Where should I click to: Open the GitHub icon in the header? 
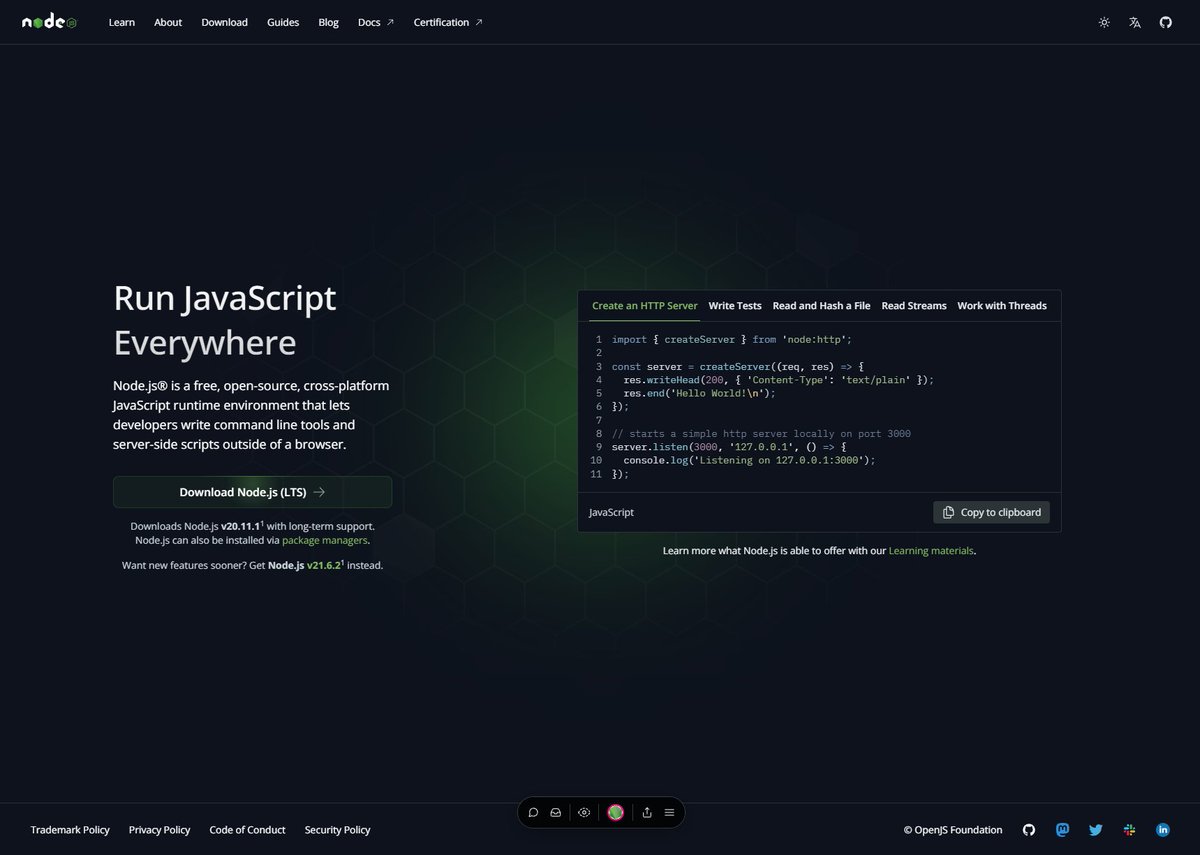[x=1165, y=22]
